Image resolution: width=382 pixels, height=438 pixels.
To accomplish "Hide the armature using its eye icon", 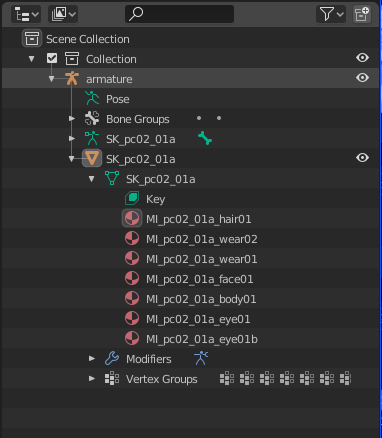I will click(362, 78).
